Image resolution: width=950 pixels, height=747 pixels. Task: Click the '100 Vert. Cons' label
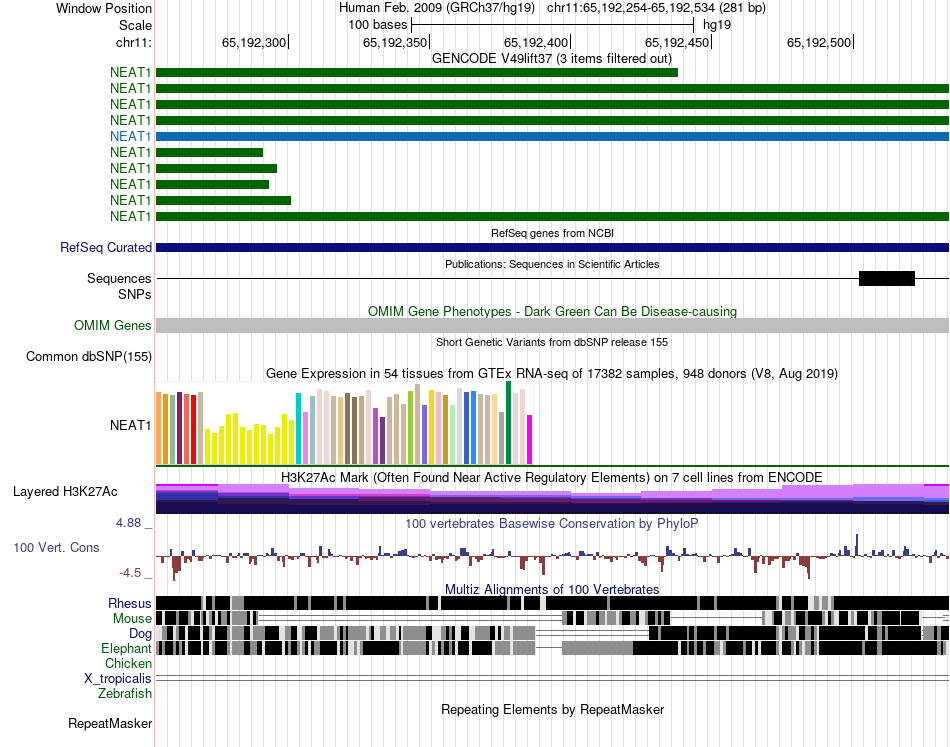[56, 548]
